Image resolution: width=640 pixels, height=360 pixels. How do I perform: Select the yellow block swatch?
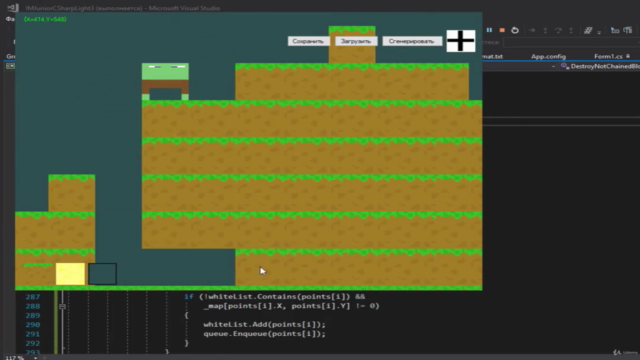[70, 274]
